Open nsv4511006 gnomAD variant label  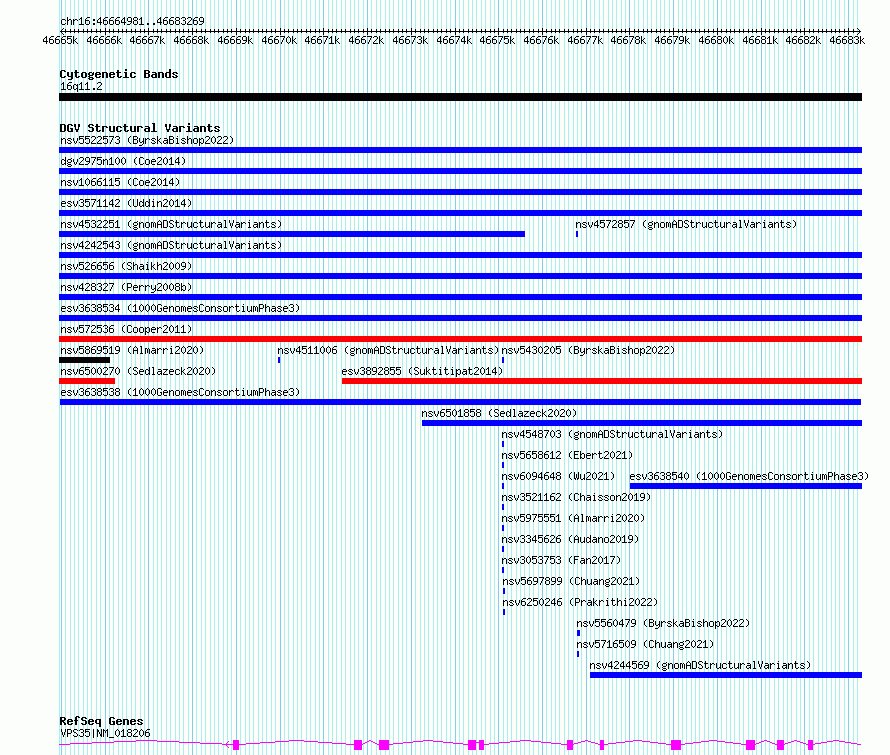[x=388, y=350]
